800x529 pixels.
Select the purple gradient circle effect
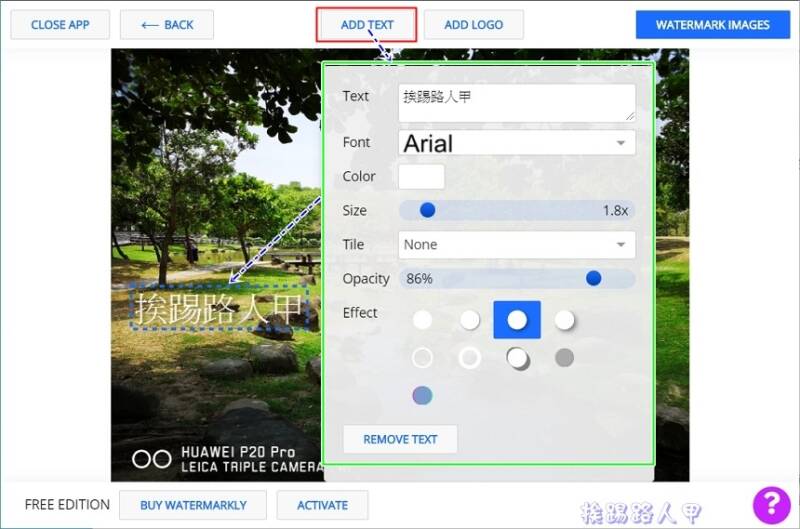coord(422,395)
